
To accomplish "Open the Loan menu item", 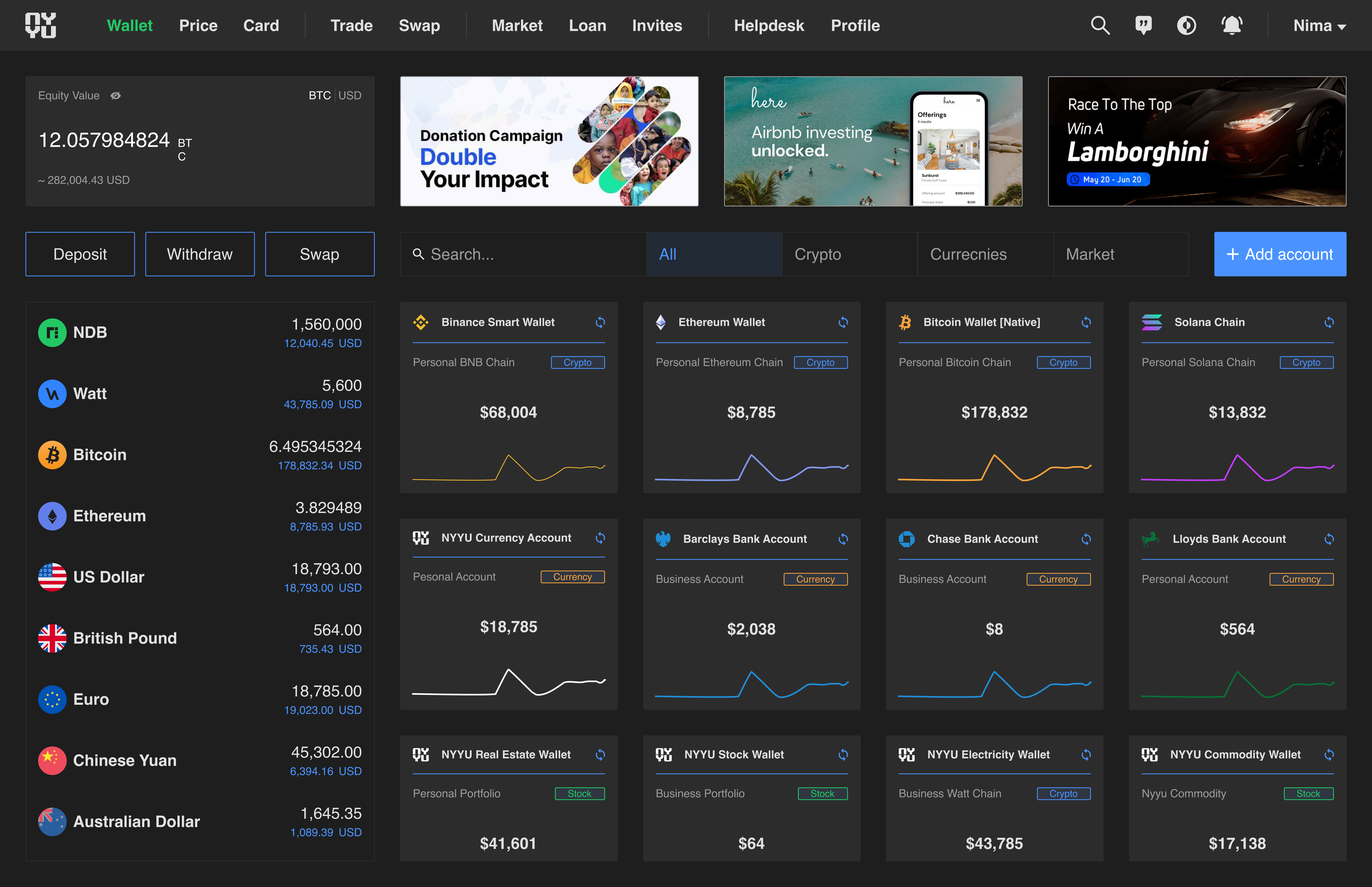I will [587, 25].
